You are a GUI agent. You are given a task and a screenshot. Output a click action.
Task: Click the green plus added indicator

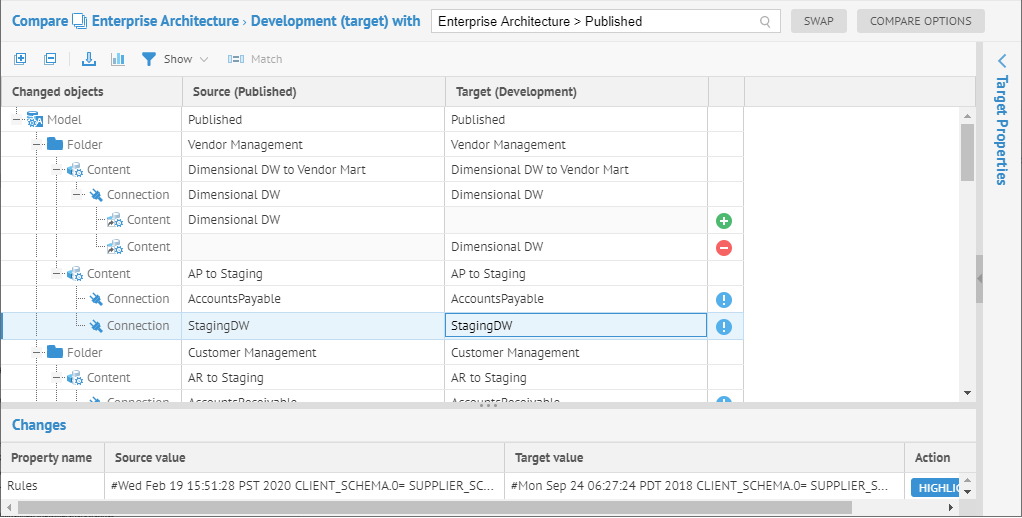tap(724, 221)
